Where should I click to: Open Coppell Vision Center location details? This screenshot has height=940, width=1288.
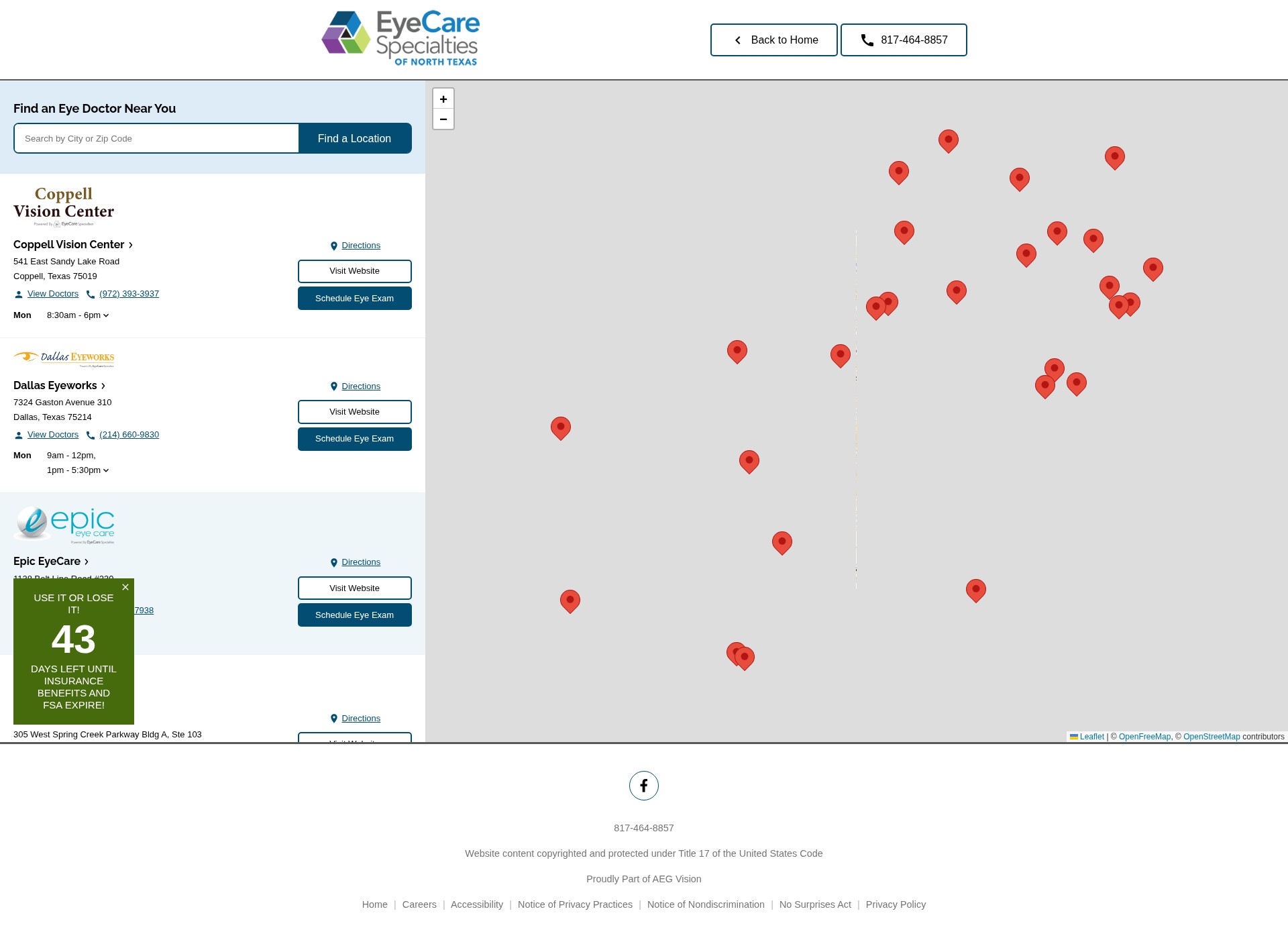[x=73, y=245]
